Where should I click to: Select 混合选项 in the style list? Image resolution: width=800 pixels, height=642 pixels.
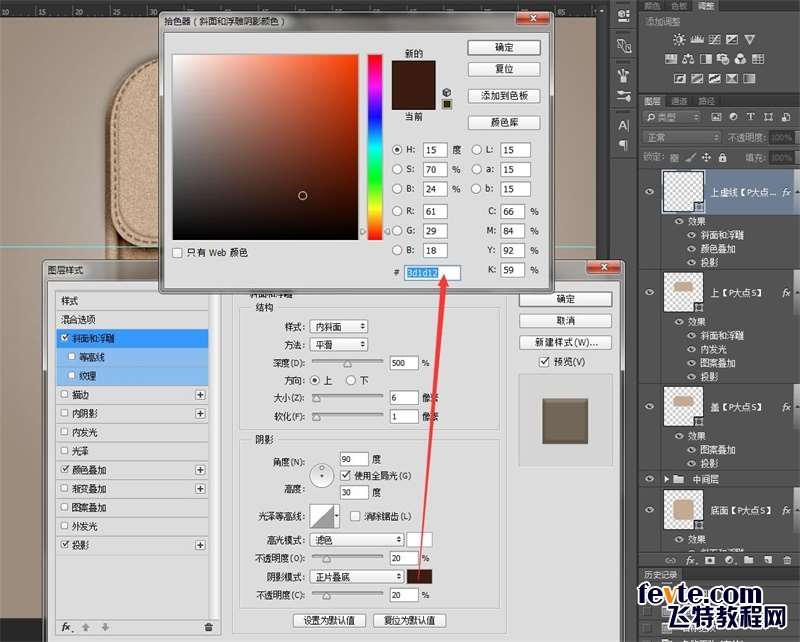point(132,319)
